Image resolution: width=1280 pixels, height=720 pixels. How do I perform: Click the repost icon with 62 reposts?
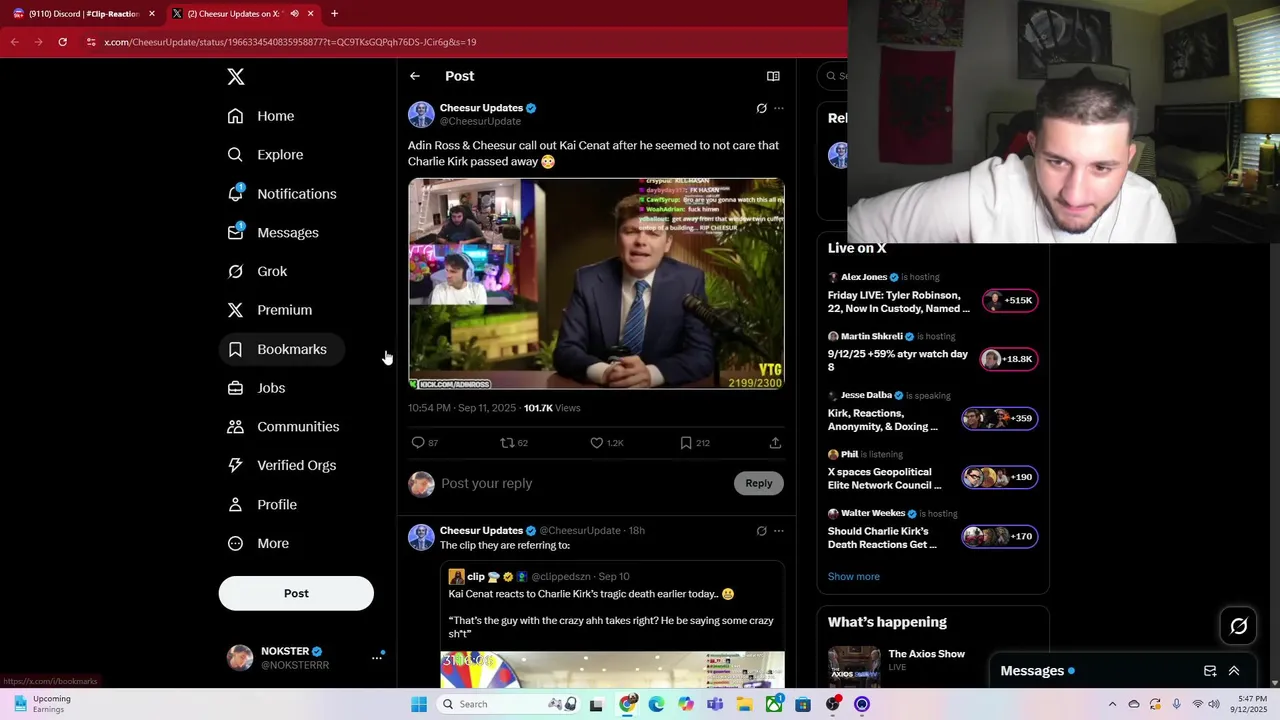coord(507,443)
